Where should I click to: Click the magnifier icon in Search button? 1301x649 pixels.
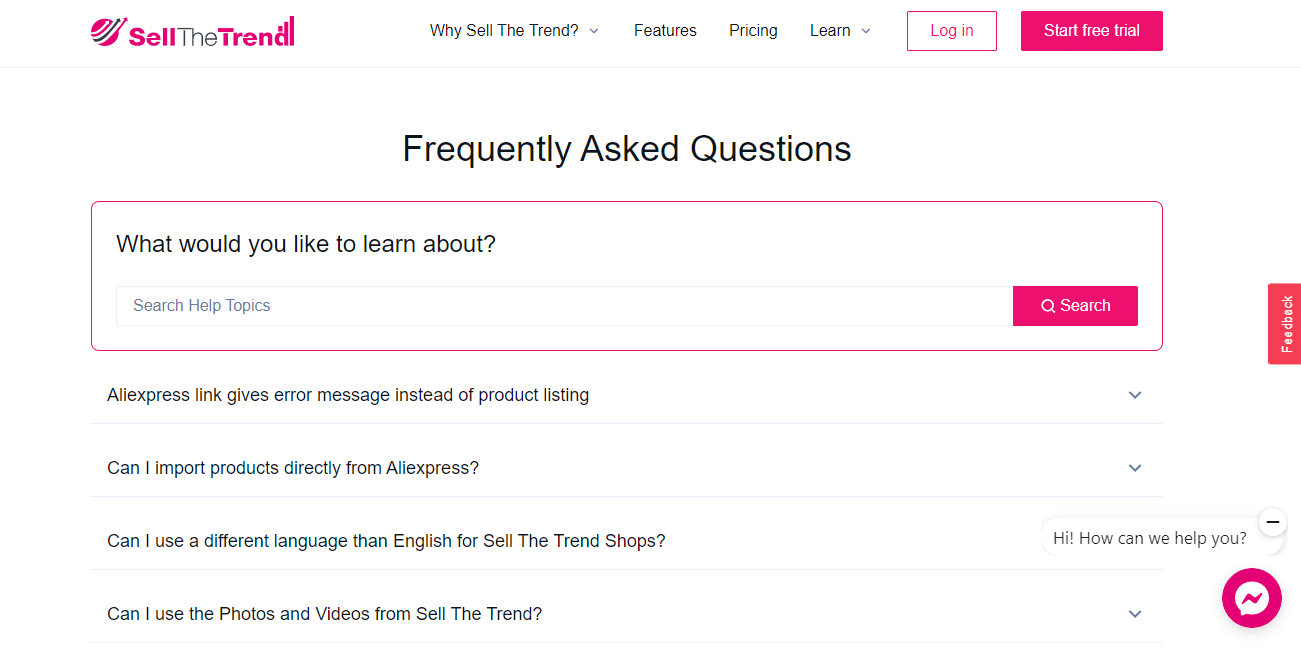(x=1048, y=306)
